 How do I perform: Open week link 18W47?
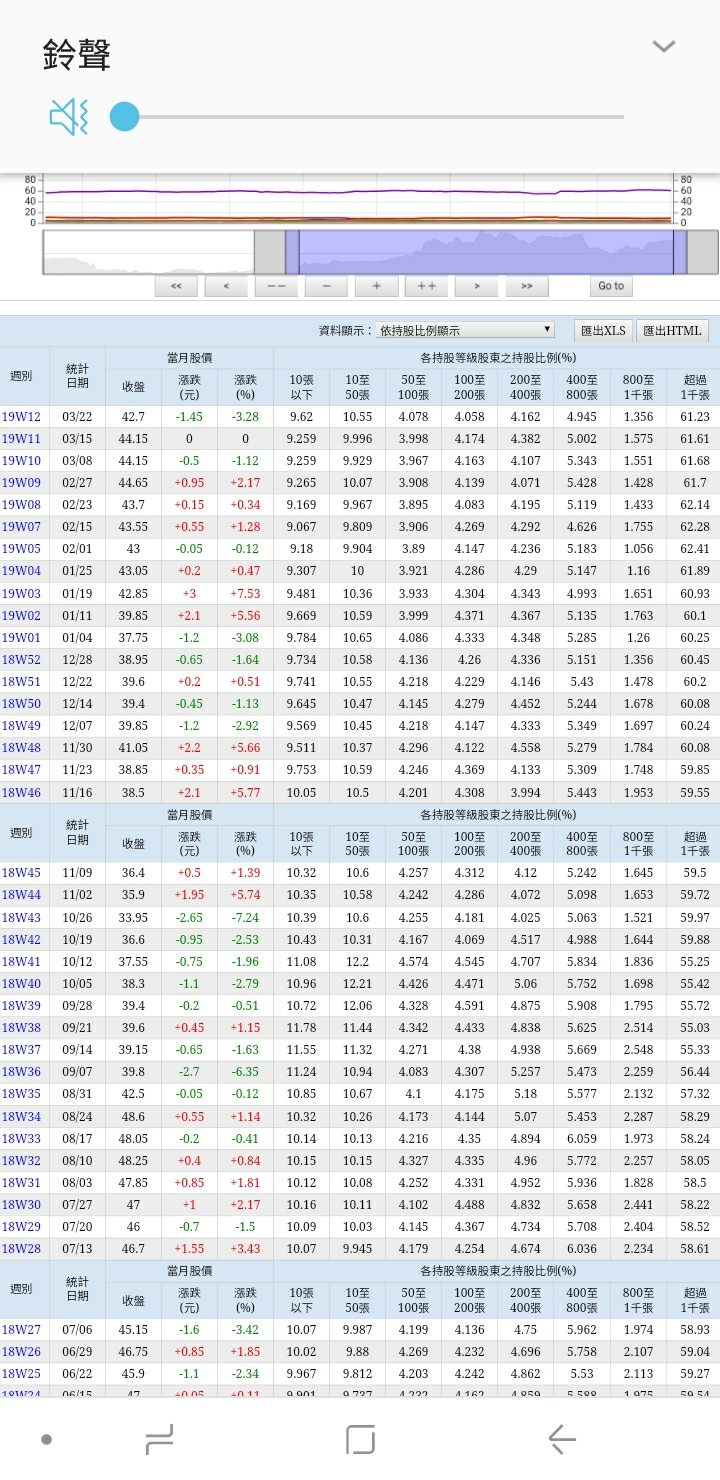(x=21, y=770)
